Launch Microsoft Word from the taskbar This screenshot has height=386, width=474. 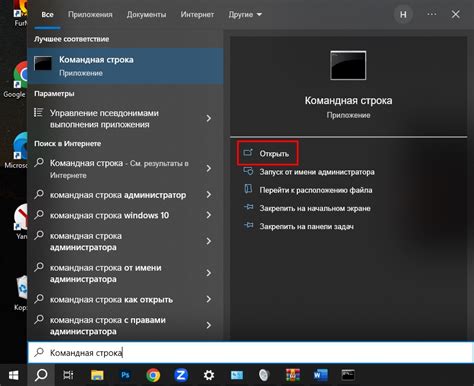click(321, 375)
